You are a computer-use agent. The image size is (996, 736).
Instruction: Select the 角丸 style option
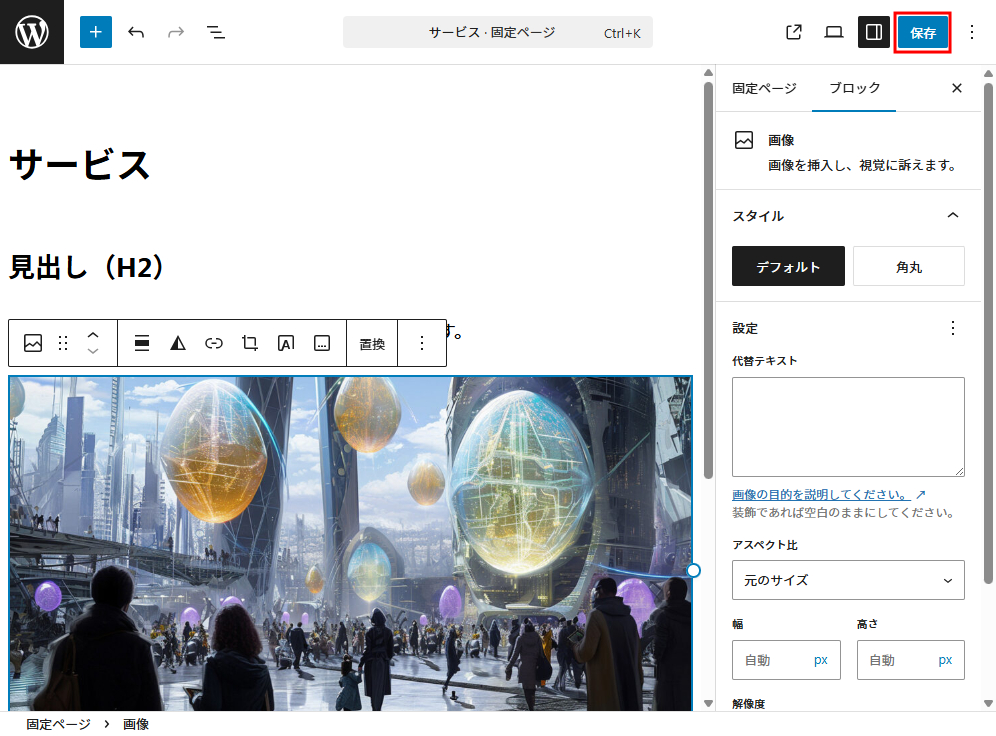click(x=908, y=266)
